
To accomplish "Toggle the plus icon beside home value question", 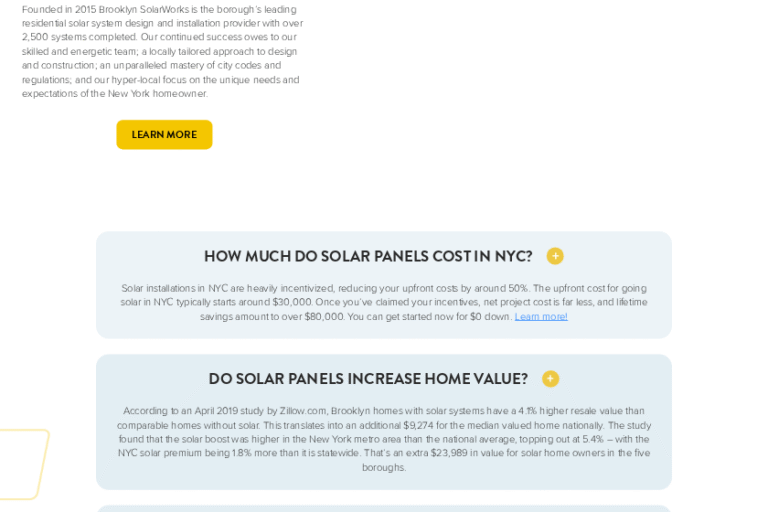I will 551,379.
